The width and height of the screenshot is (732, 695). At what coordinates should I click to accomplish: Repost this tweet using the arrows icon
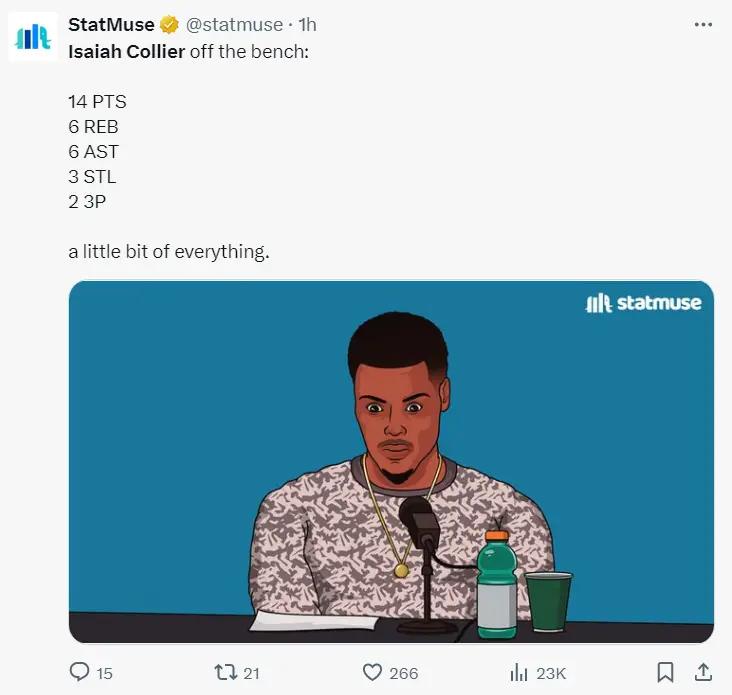click(224, 672)
